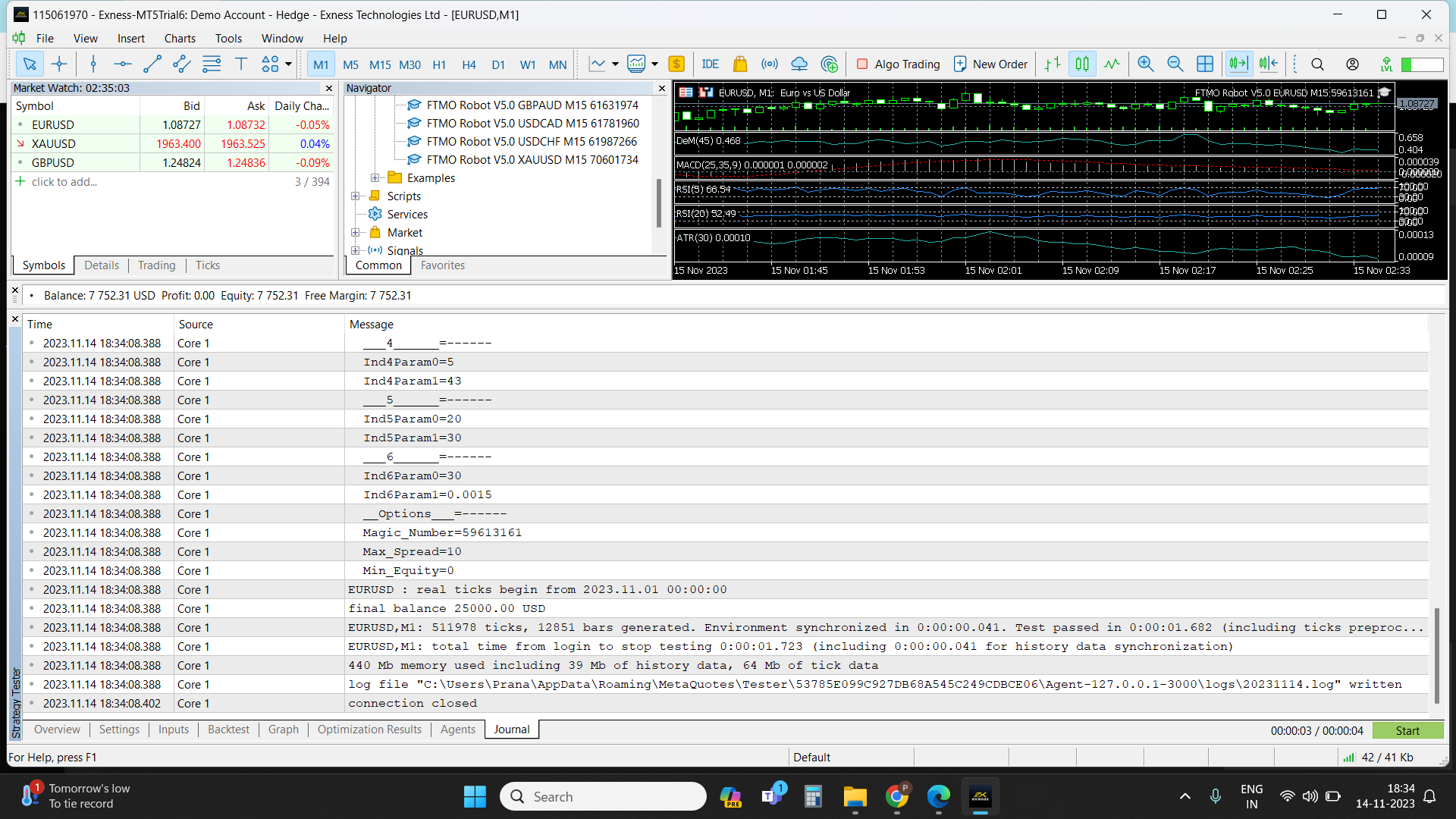Image resolution: width=1456 pixels, height=819 pixels.
Task: Open chart templates dropdown arrow
Action: click(x=654, y=64)
